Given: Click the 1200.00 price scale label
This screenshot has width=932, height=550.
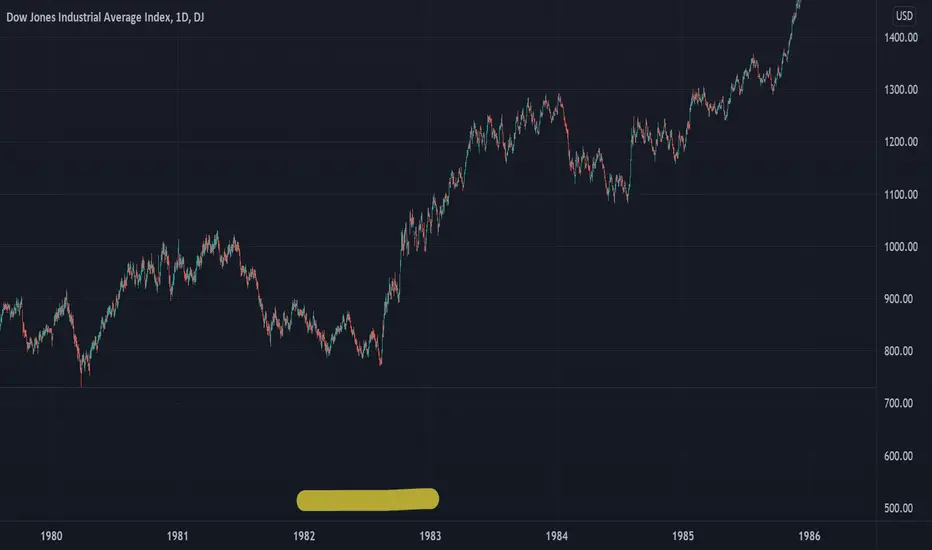Looking at the screenshot, I should [901, 142].
